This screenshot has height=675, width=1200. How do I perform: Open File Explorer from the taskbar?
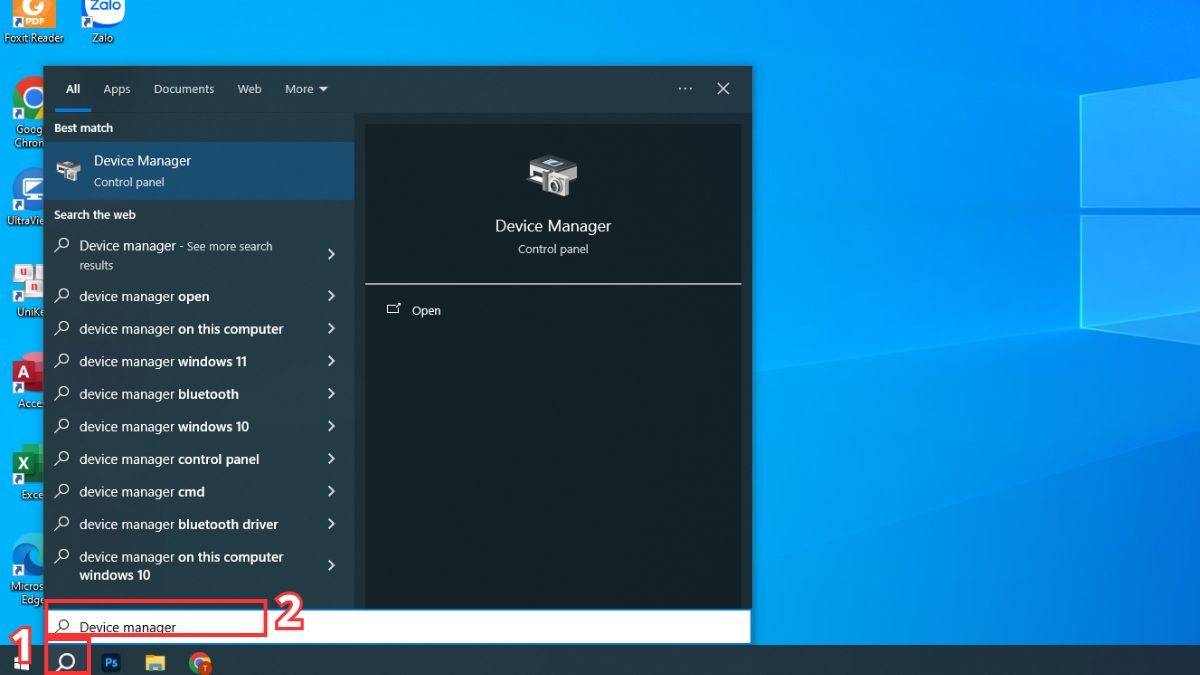tap(155, 662)
